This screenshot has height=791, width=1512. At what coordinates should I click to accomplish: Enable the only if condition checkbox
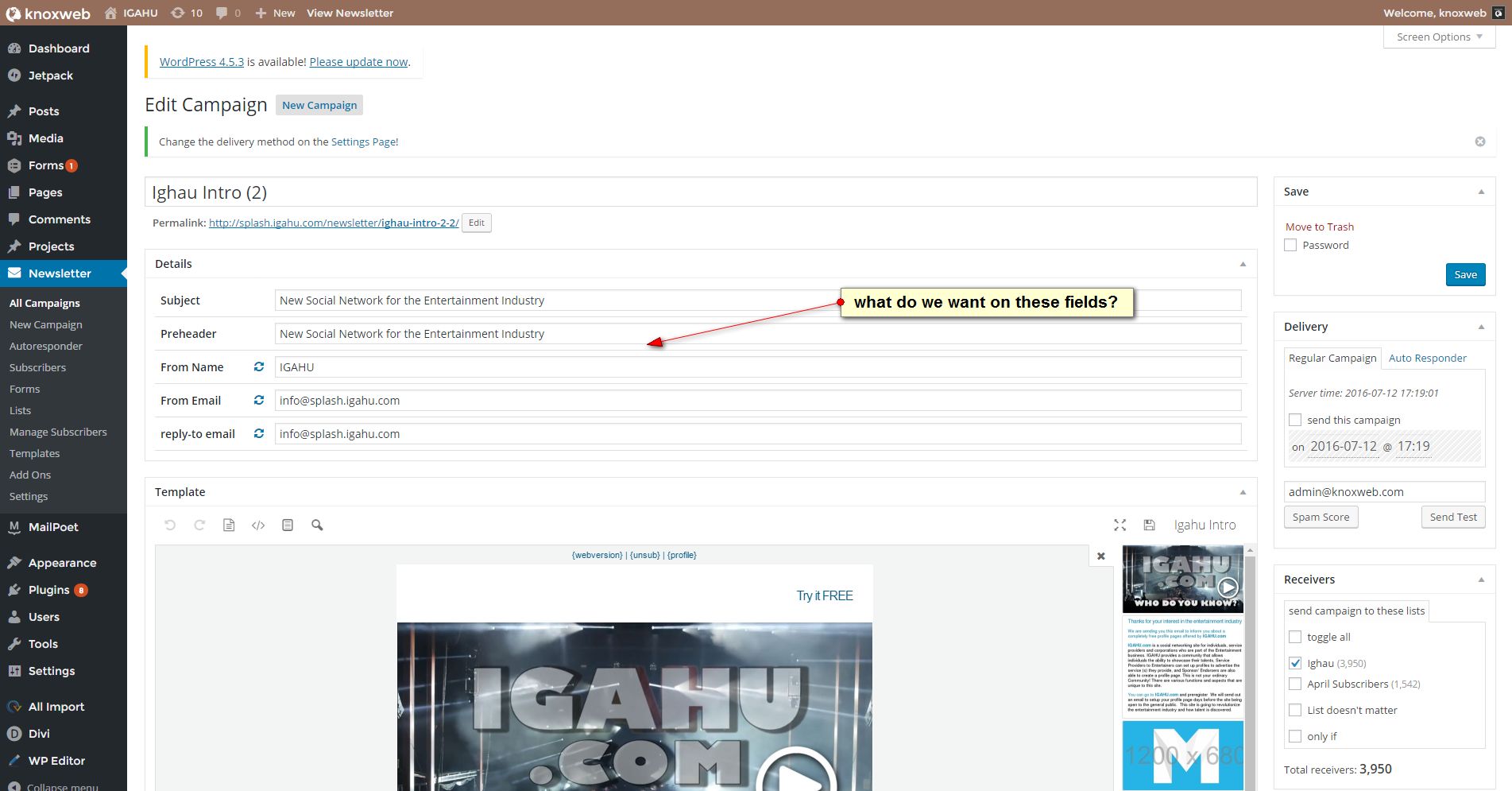[1295, 736]
